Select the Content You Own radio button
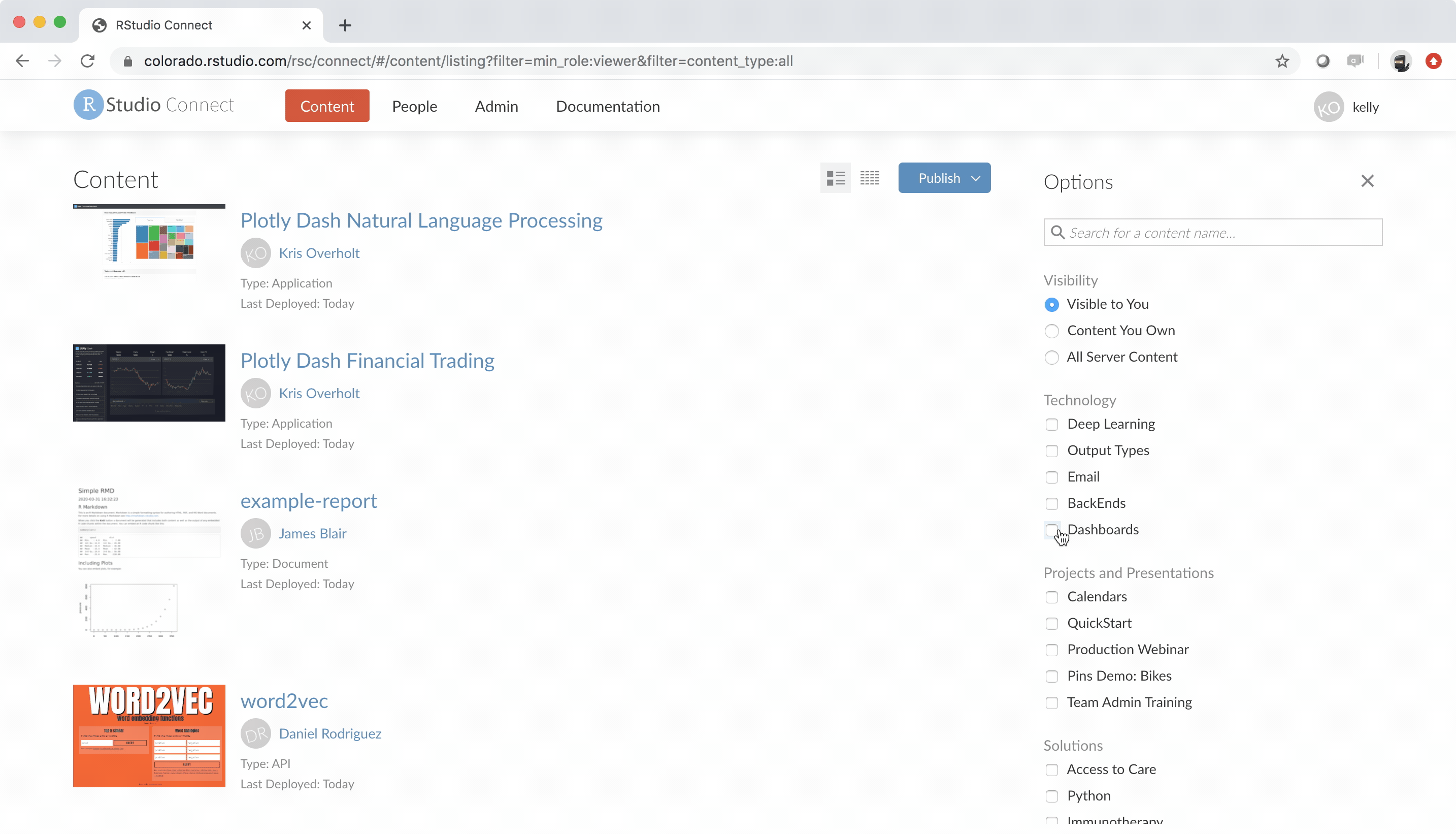 (1052, 331)
